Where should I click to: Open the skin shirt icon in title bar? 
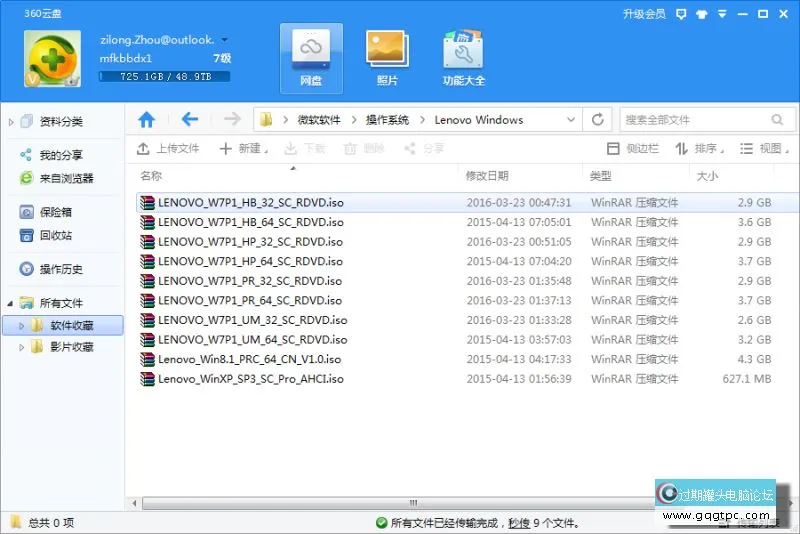[702, 14]
